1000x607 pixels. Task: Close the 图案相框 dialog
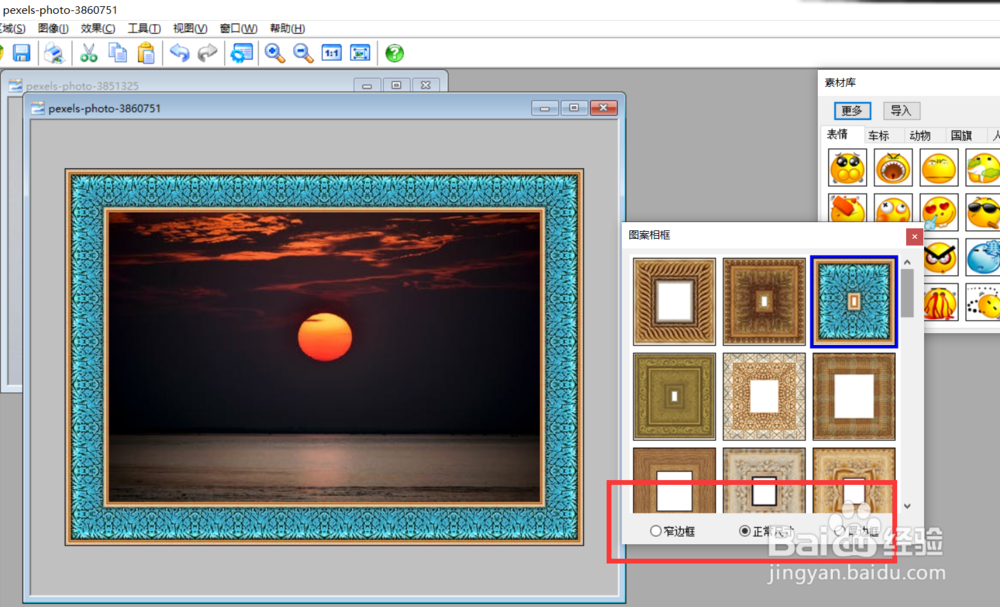[914, 237]
